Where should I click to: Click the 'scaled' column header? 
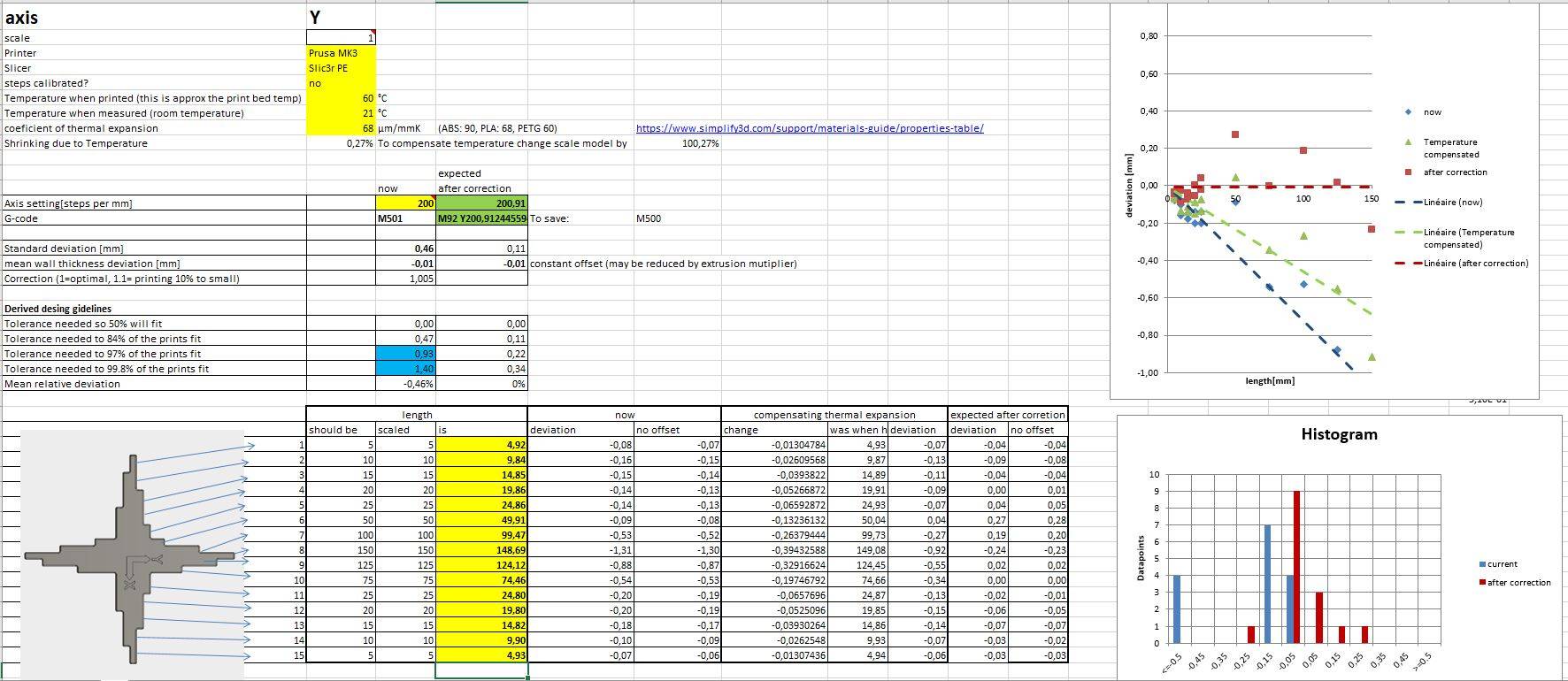click(406, 430)
